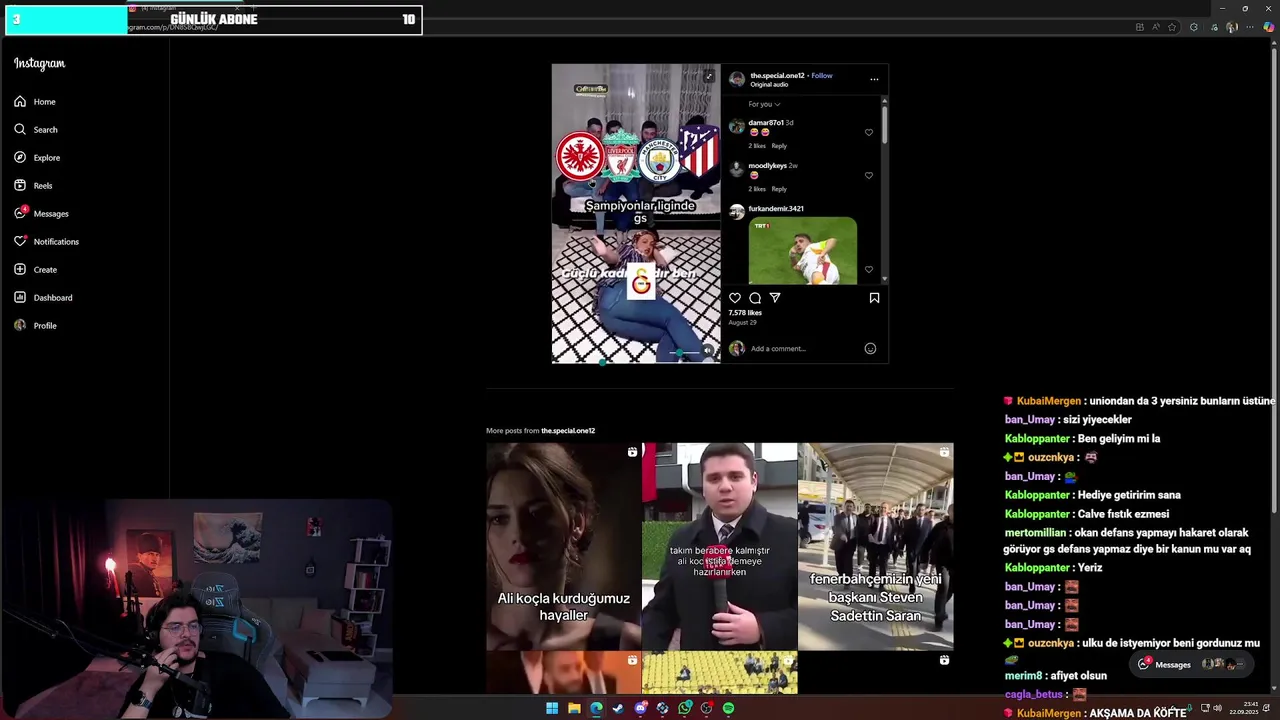Open the furkandemir.3421 commenter profile

(776, 209)
